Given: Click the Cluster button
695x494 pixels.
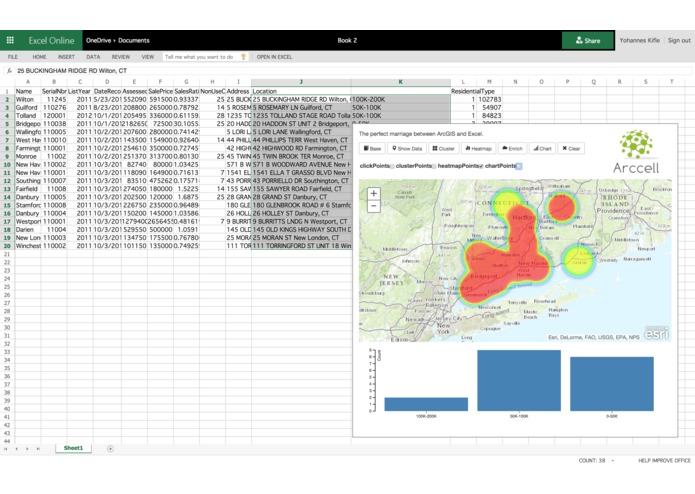Looking at the screenshot, I should (x=443, y=148).
